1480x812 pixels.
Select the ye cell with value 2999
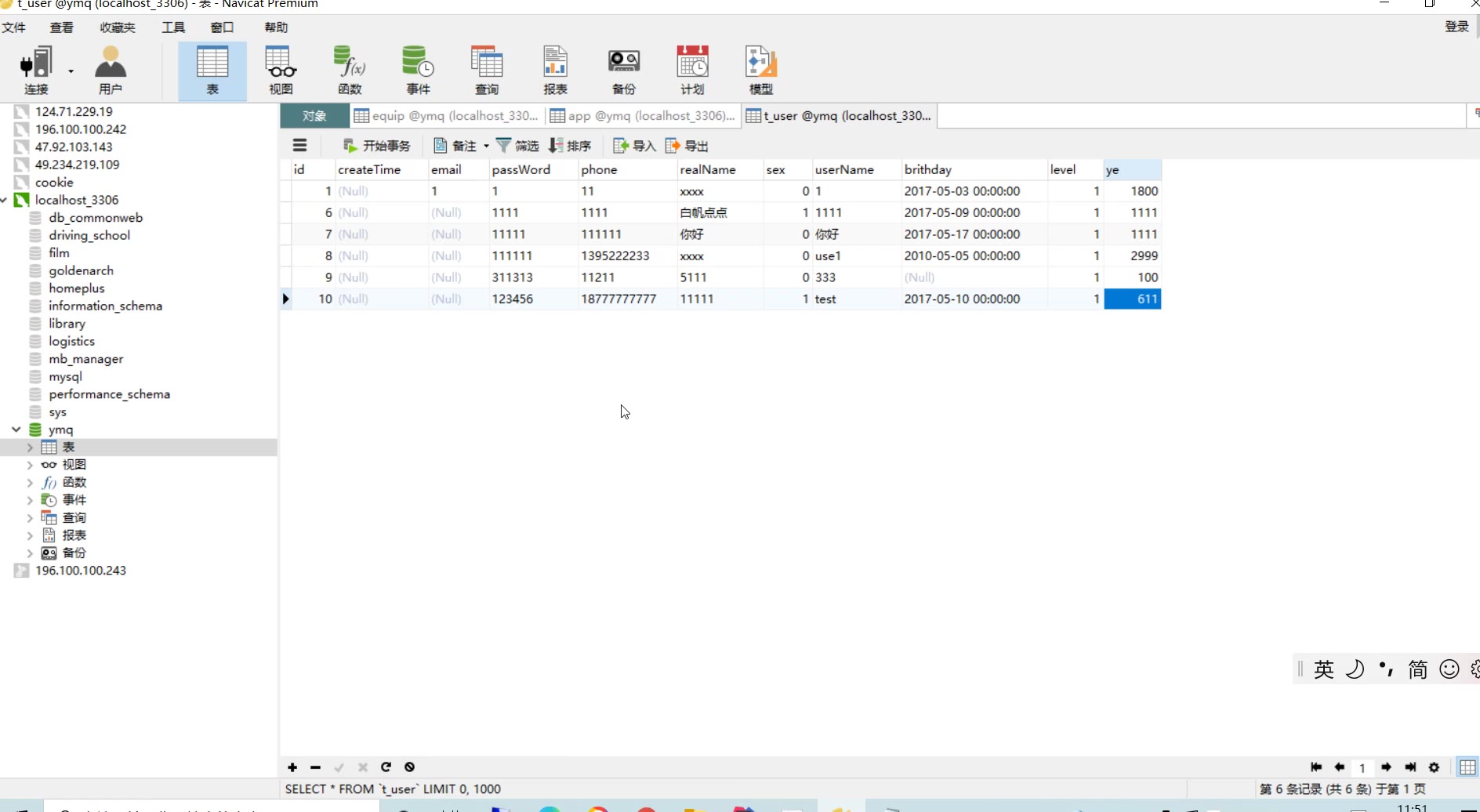(1133, 256)
